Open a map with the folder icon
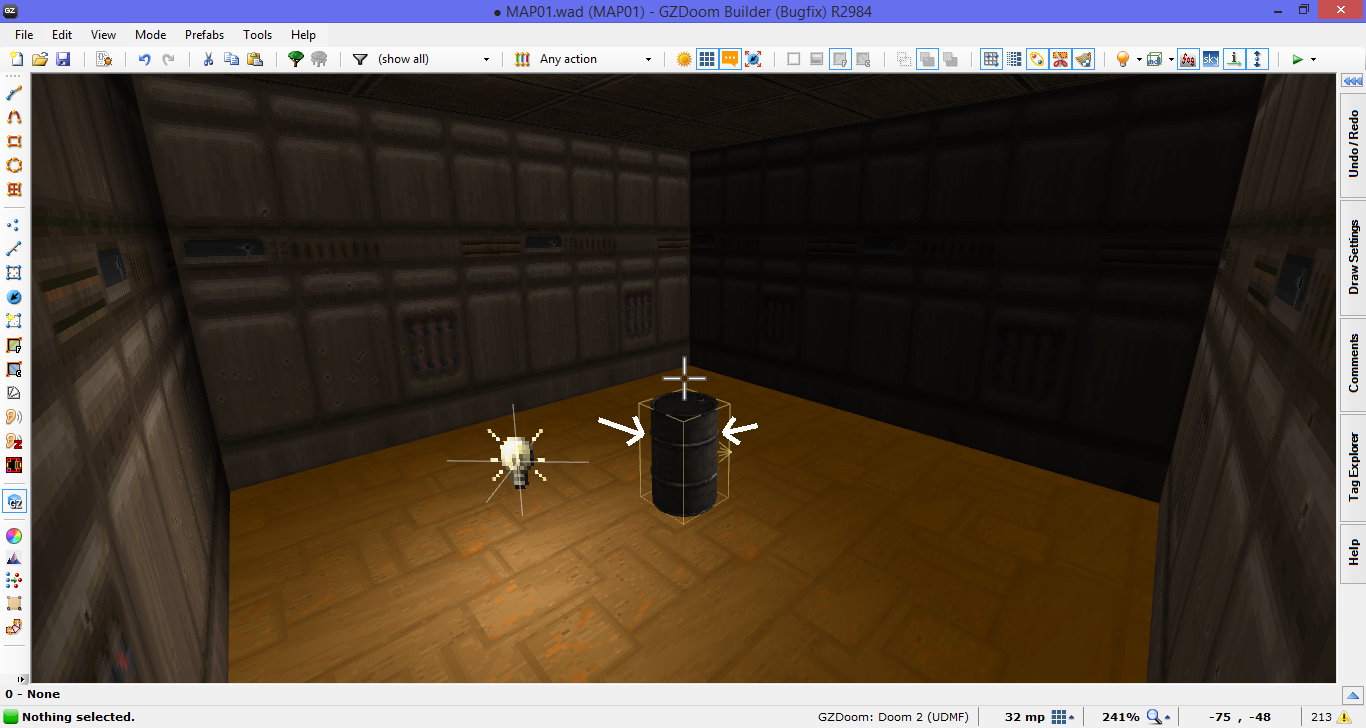Viewport: 1366px width, 728px height. (x=40, y=59)
